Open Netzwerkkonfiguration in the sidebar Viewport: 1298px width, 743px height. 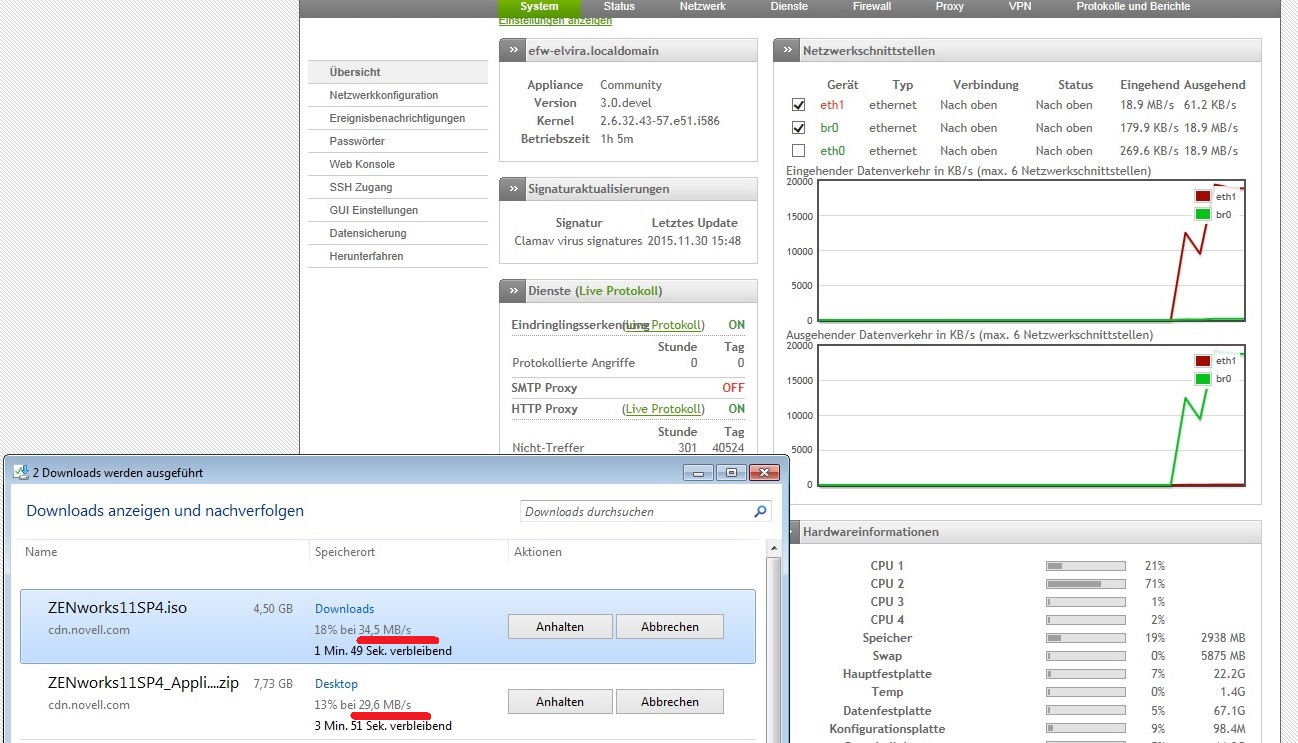click(398, 95)
